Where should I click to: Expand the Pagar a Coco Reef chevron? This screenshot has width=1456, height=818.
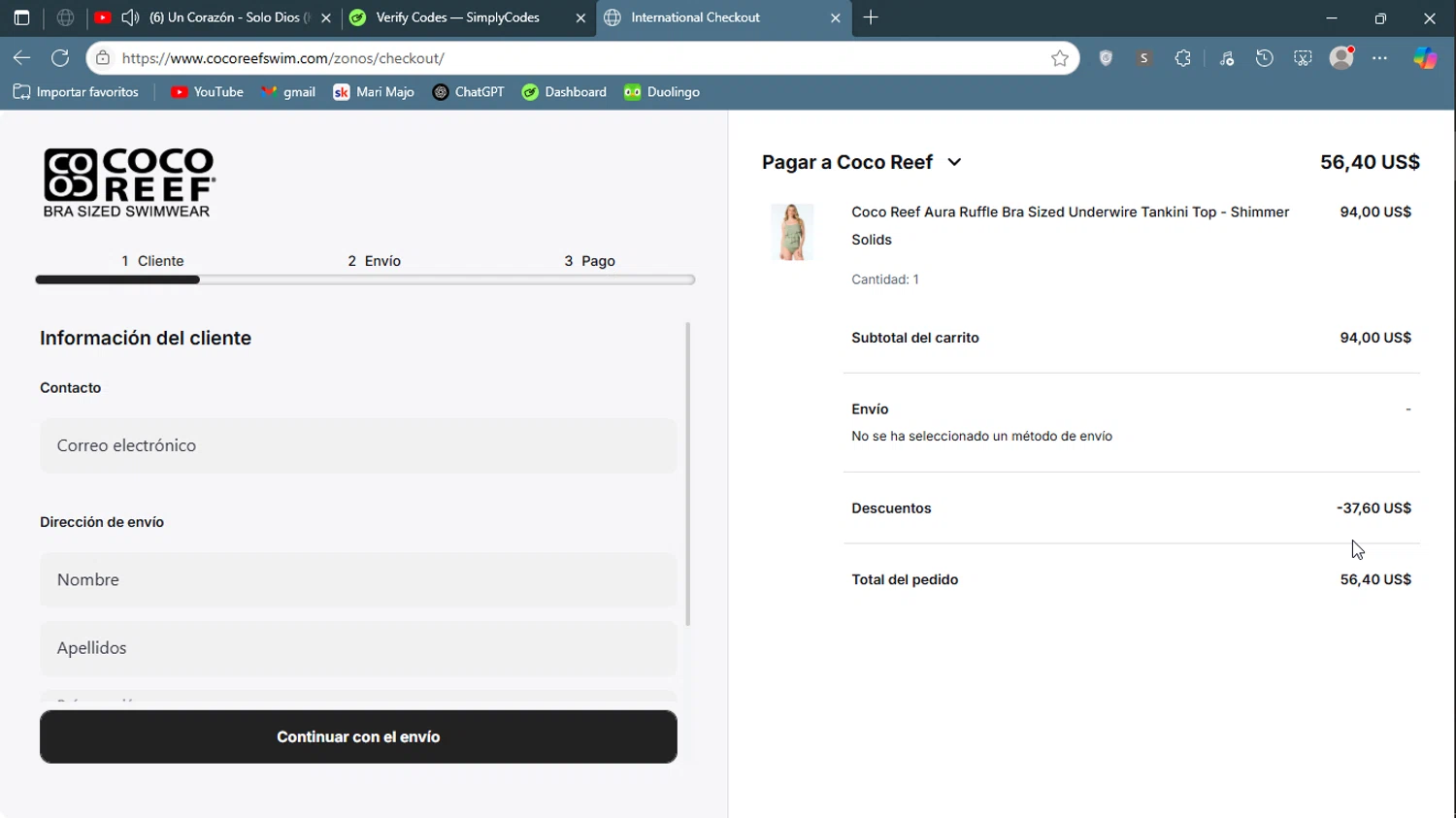(954, 162)
